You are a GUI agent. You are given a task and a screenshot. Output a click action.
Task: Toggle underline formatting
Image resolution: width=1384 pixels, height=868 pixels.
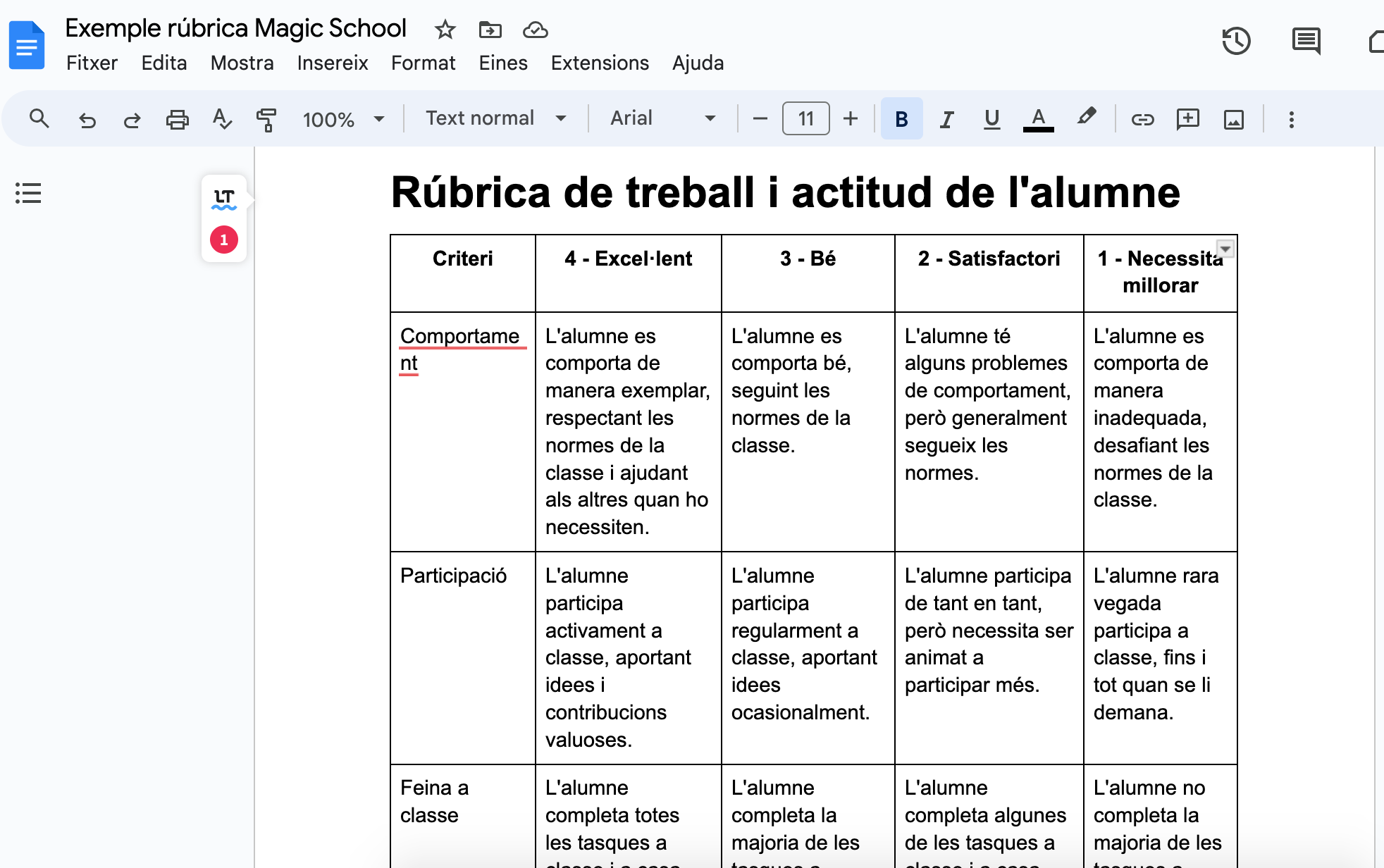tap(991, 118)
